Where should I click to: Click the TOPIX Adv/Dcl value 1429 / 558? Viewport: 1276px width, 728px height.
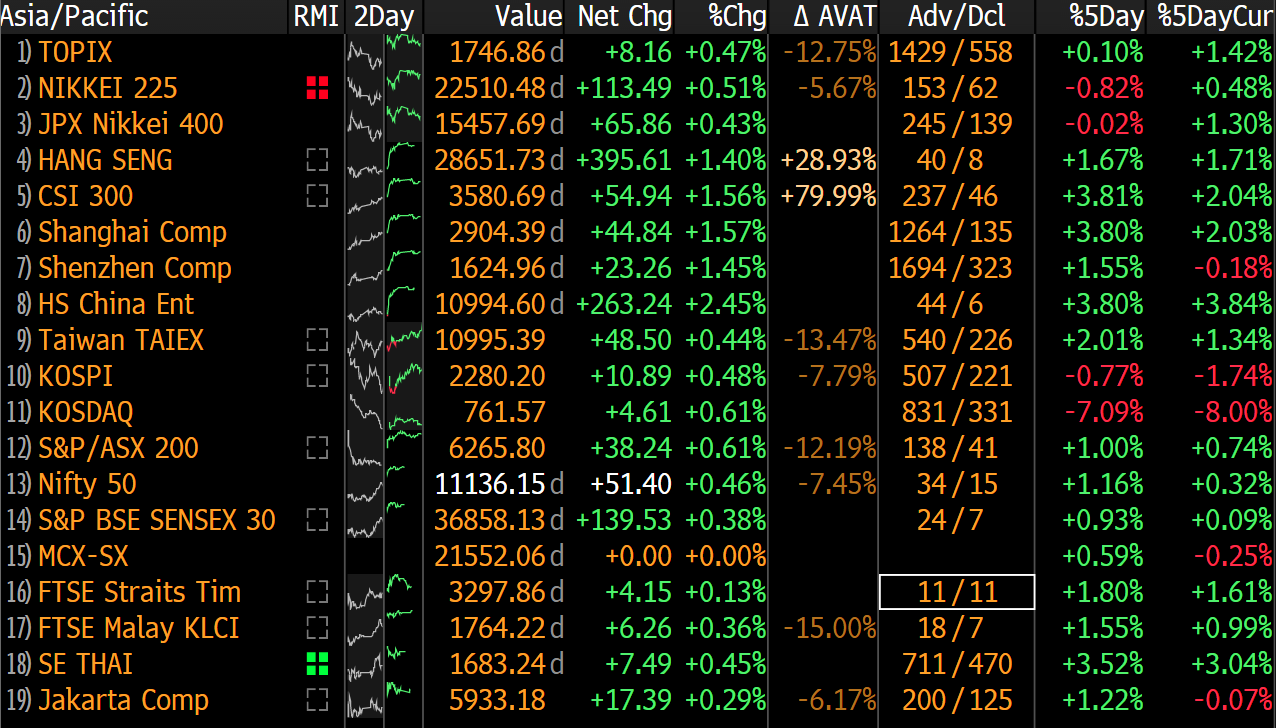[x=951, y=52]
